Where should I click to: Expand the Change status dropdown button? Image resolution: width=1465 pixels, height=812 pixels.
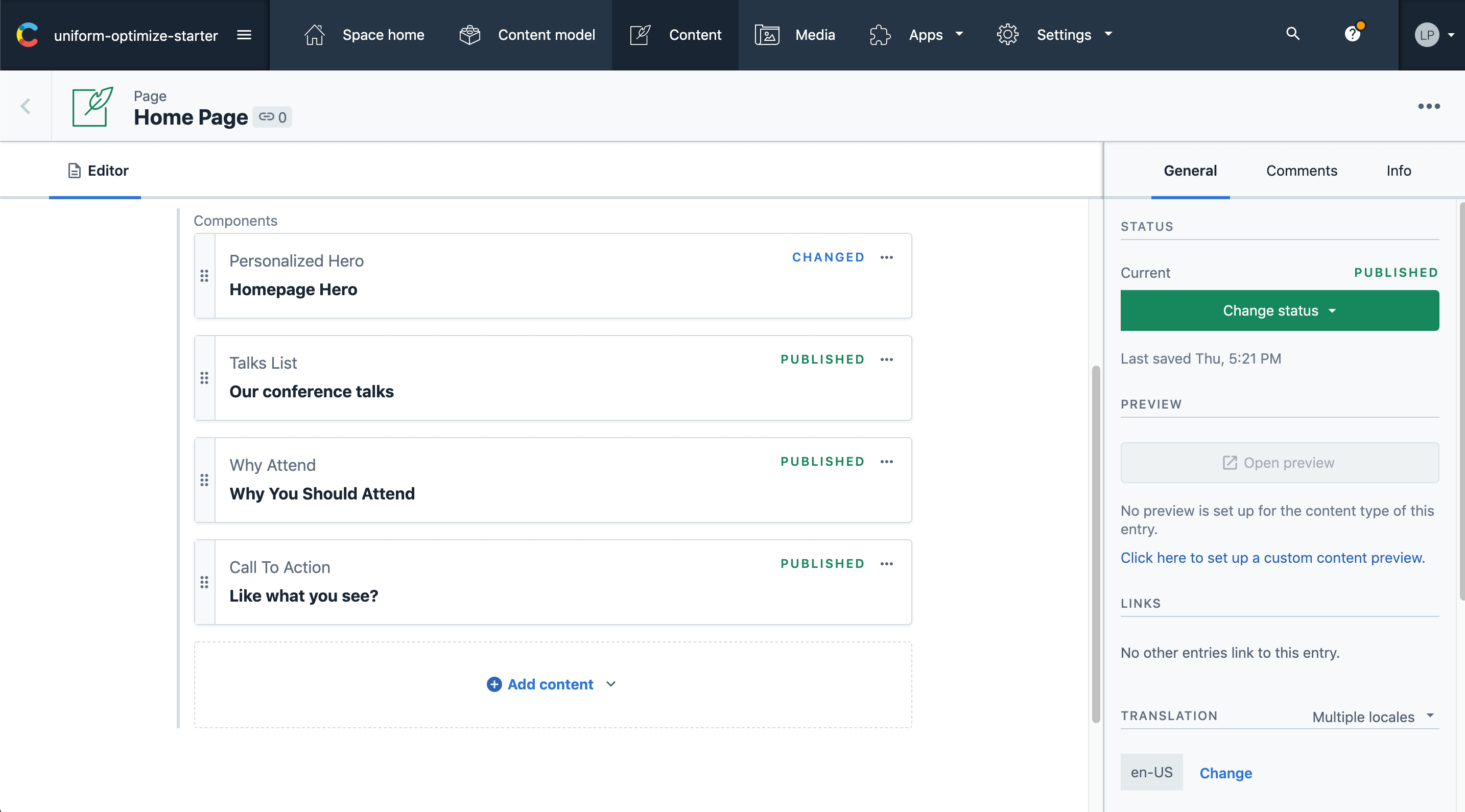[x=1279, y=311]
